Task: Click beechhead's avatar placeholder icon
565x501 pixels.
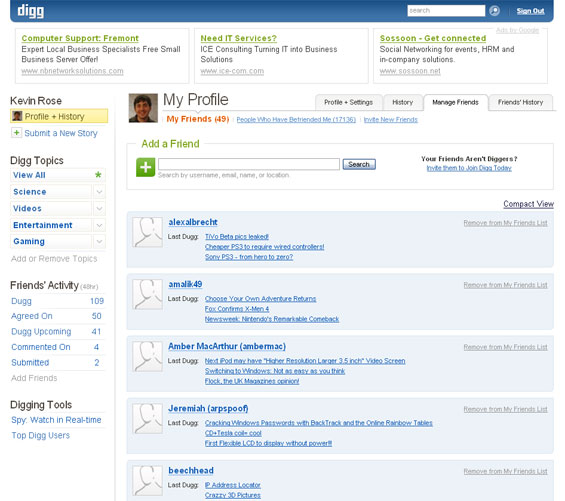Action: (x=147, y=481)
